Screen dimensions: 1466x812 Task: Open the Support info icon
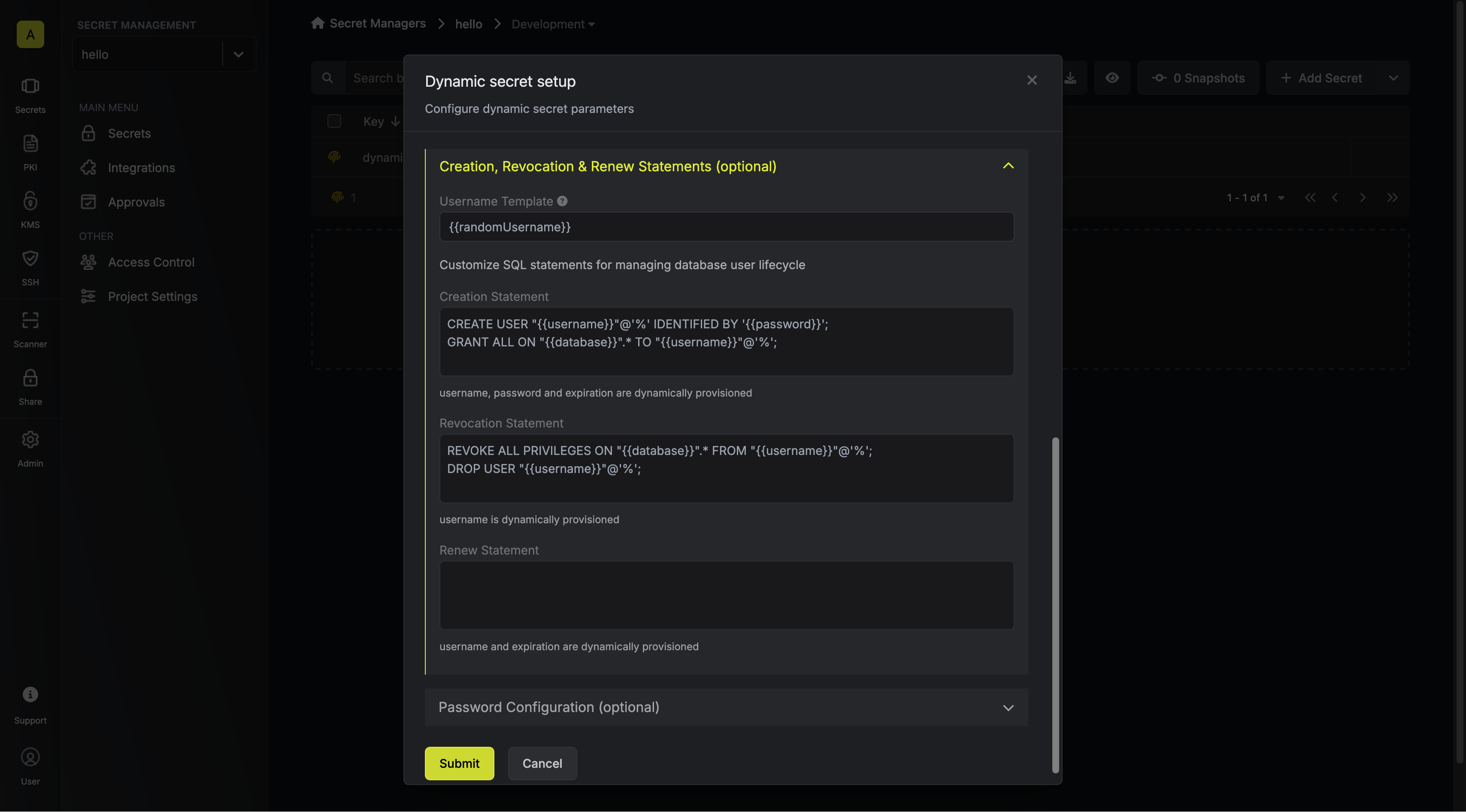[x=30, y=694]
